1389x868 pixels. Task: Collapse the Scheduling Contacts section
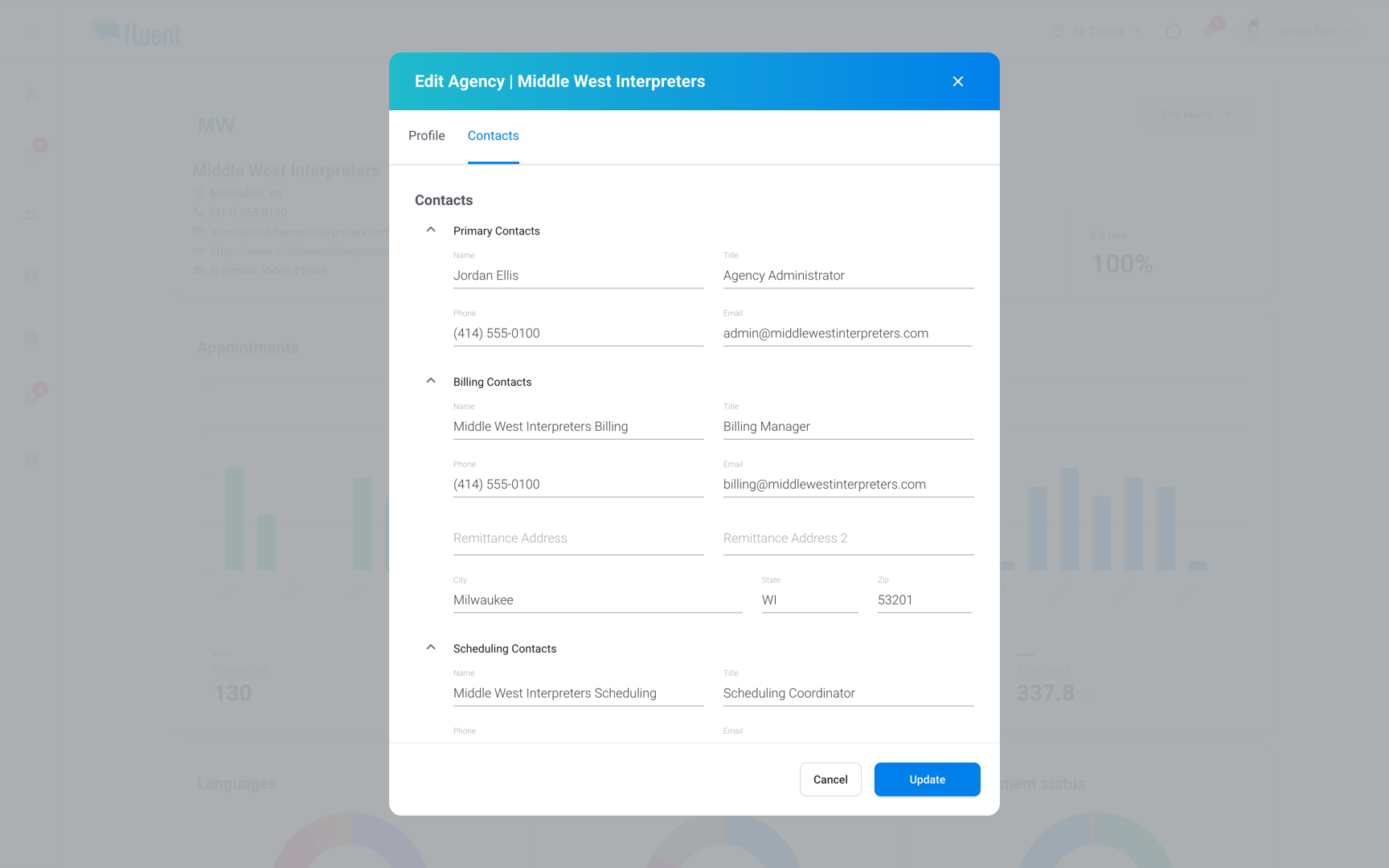pos(431,648)
